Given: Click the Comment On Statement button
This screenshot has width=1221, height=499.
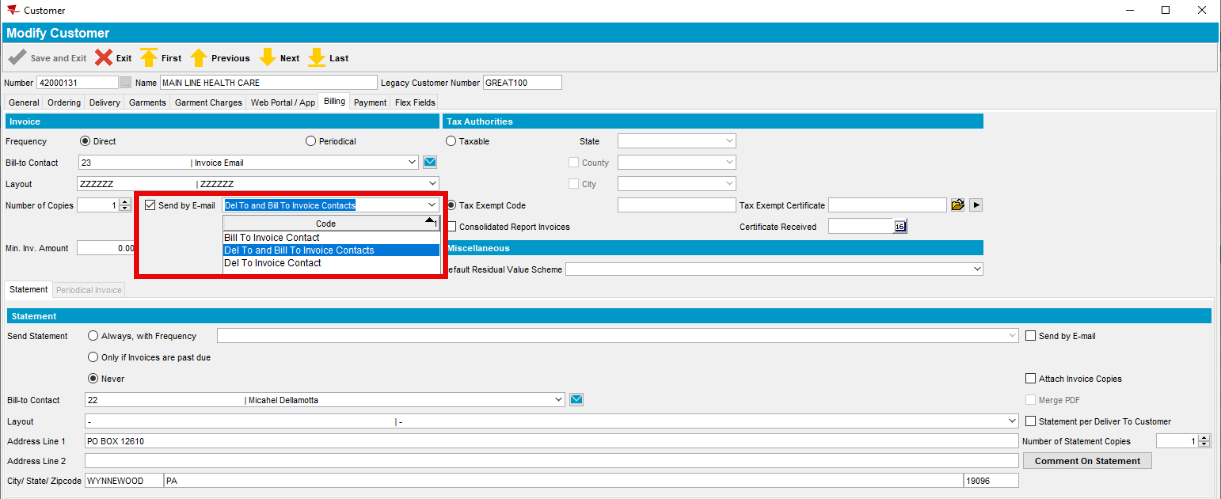Looking at the screenshot, I should 1087,461.
